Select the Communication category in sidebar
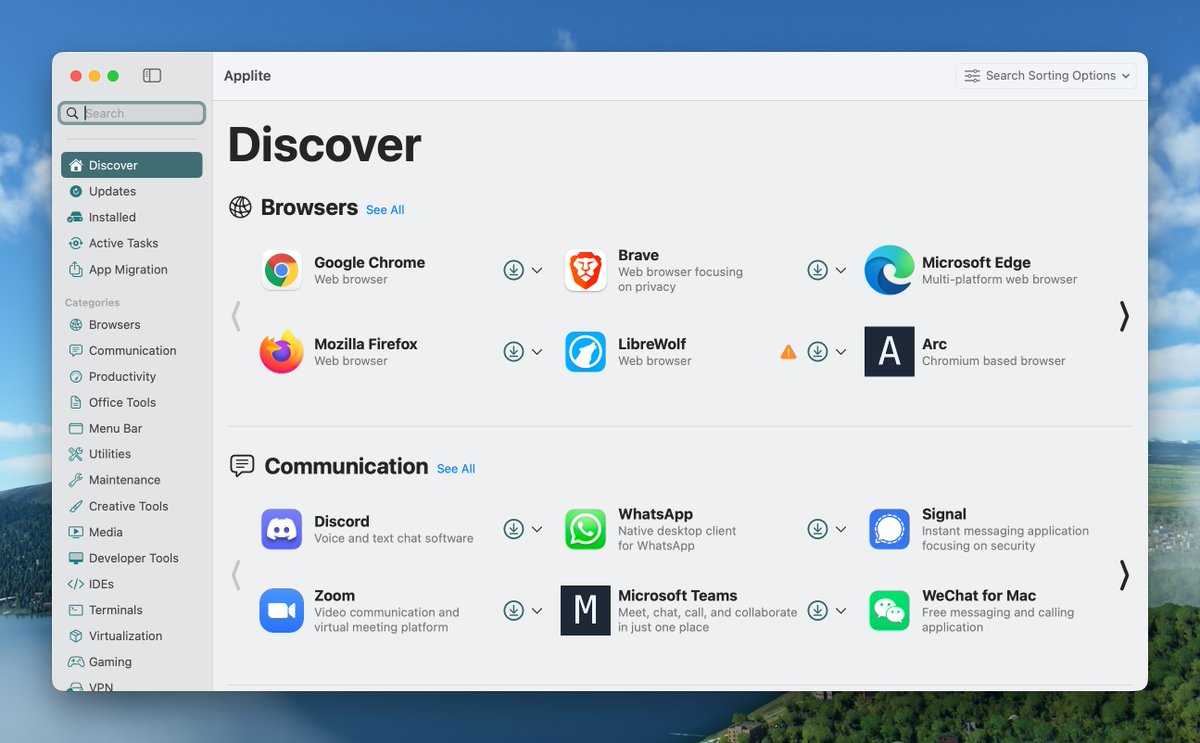This screenshot has height=743, width=1200. point(132,350)
